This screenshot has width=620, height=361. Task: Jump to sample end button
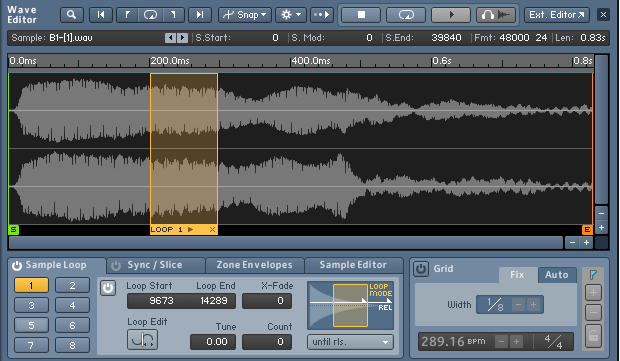pos(200,15)
